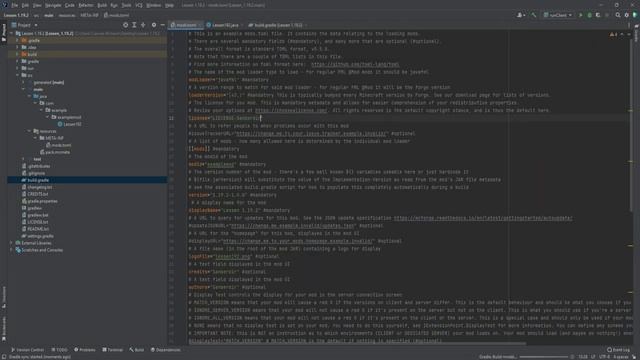This screenshot has width=640, height=360.
Task: Click the green Run button
Action: click(581, 15)
